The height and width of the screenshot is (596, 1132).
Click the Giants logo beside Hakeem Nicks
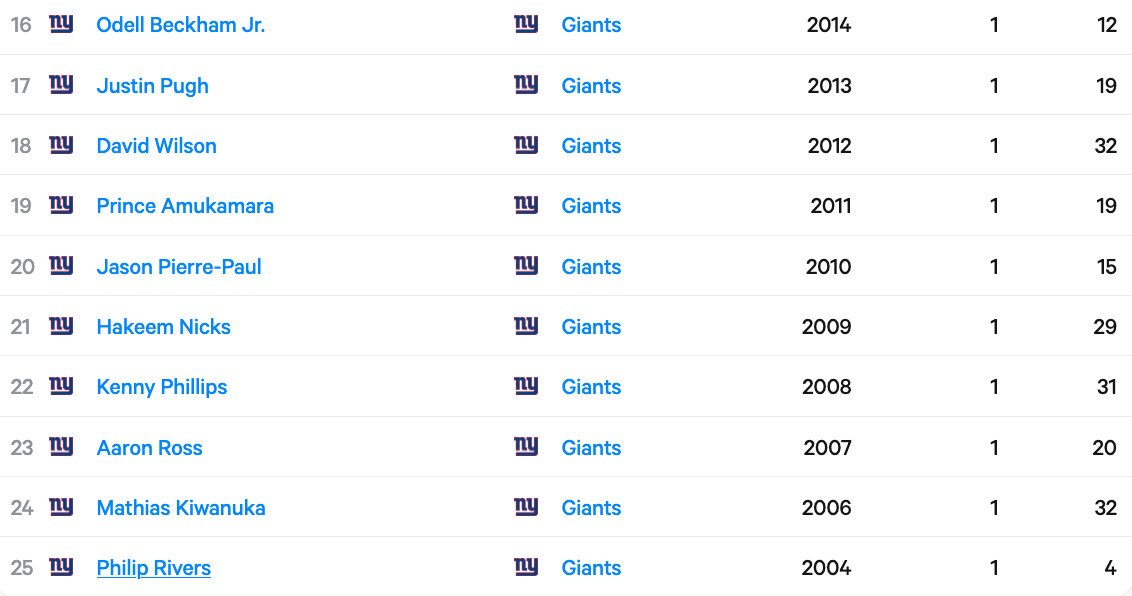point(61,326)
